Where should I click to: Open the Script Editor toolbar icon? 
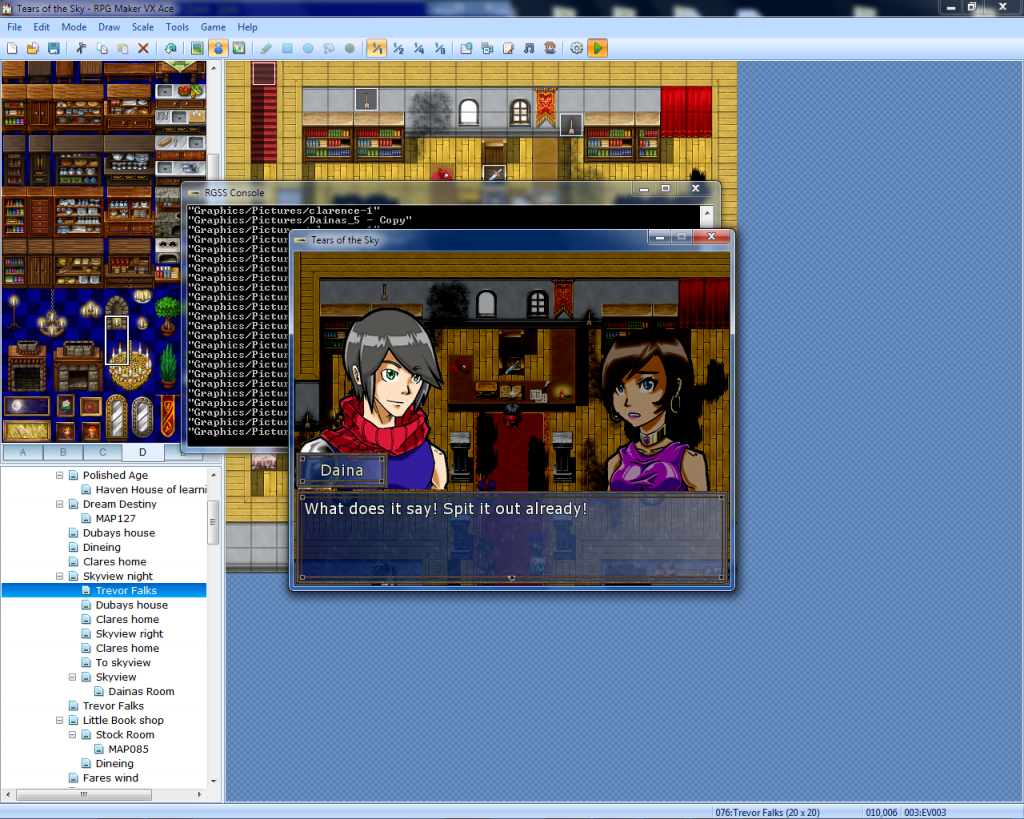tap(508, 48)
